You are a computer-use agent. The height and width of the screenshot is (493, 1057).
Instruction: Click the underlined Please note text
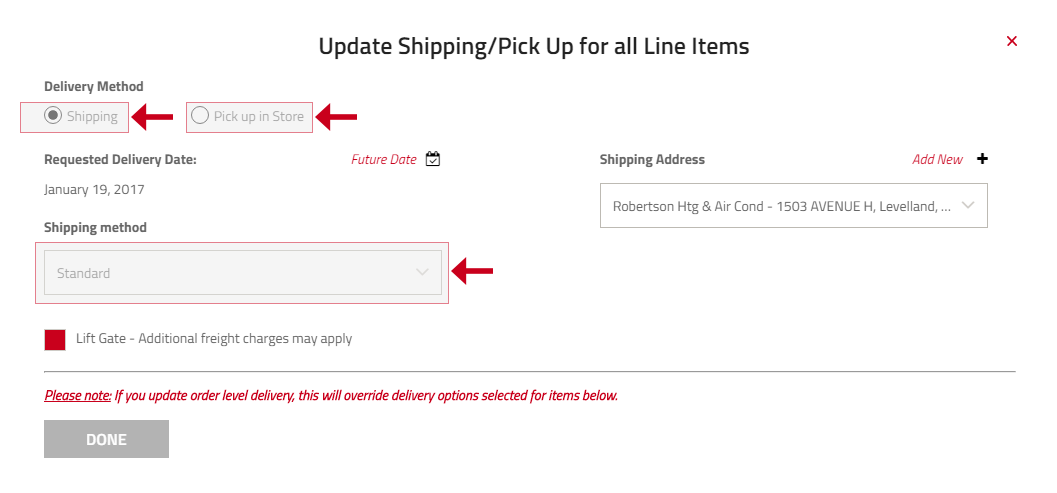[x=78, y=396]
